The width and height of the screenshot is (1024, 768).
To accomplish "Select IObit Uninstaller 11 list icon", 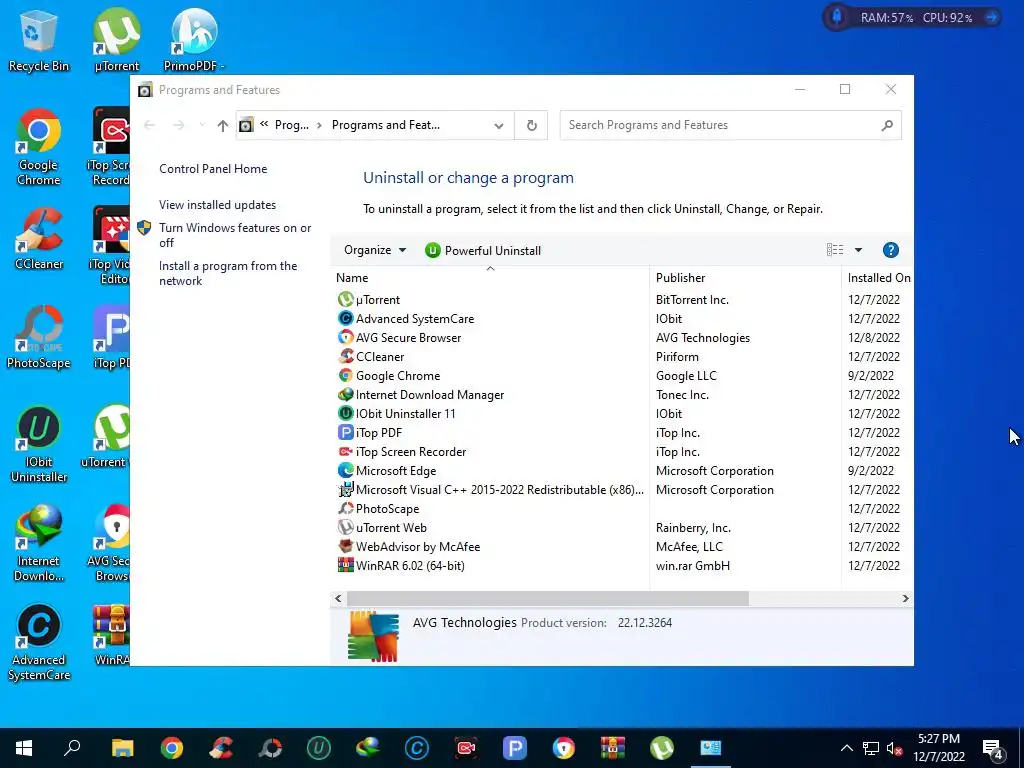I will [x=345, y=413].
